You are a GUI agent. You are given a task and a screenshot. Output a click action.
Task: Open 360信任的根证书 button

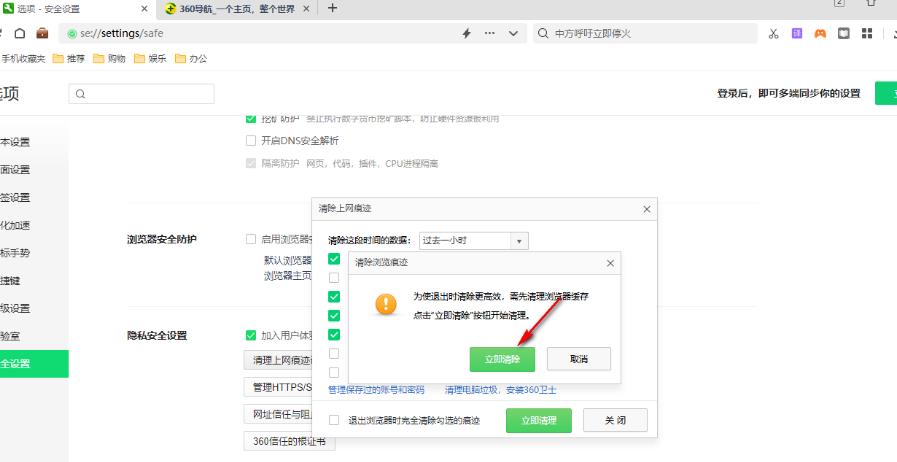pos(289,441)
